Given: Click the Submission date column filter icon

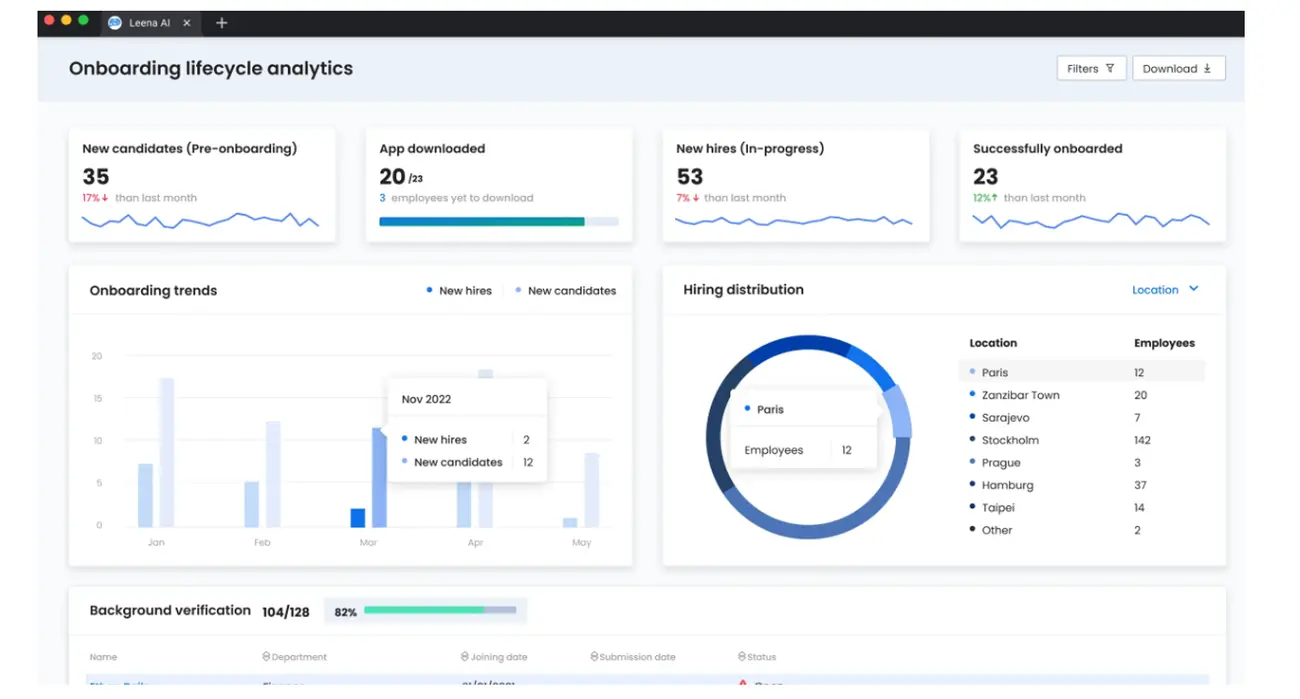Looking at the screenshot, I should 594,657.
